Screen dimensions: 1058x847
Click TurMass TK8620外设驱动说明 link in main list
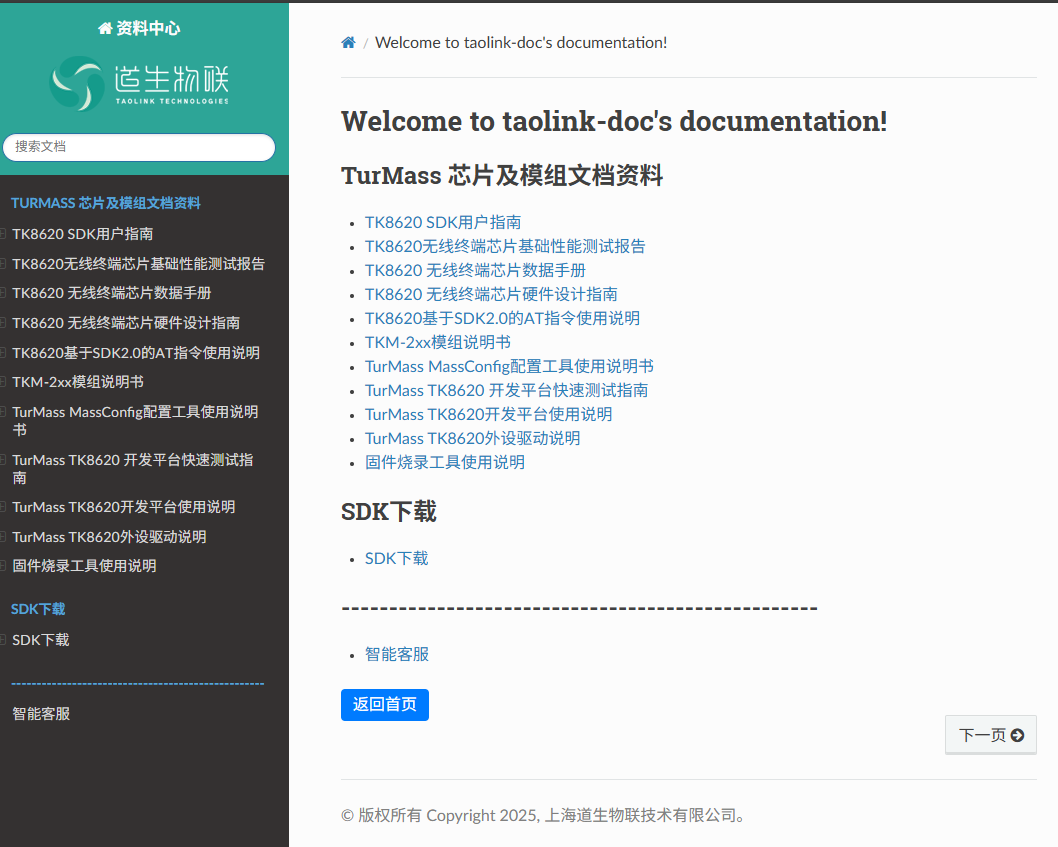[472, 438]
